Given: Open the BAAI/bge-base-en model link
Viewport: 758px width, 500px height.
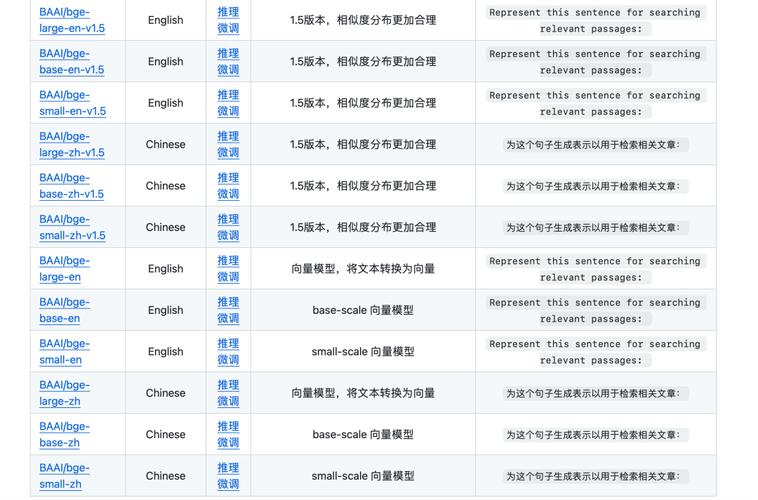Looking at the screenshot, I should click(65, 310).
